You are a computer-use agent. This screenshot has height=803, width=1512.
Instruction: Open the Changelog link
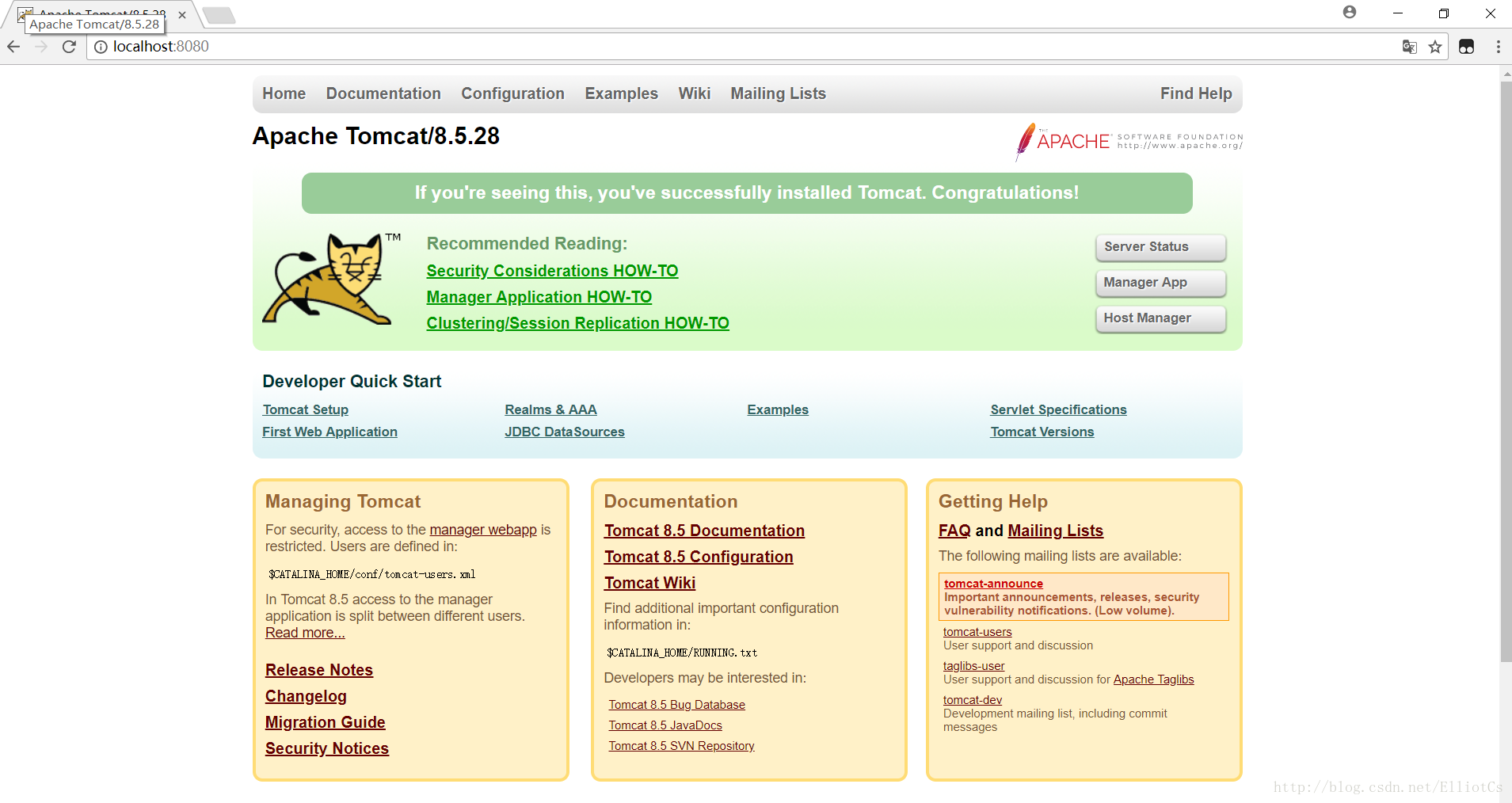(x=306, y=696)
